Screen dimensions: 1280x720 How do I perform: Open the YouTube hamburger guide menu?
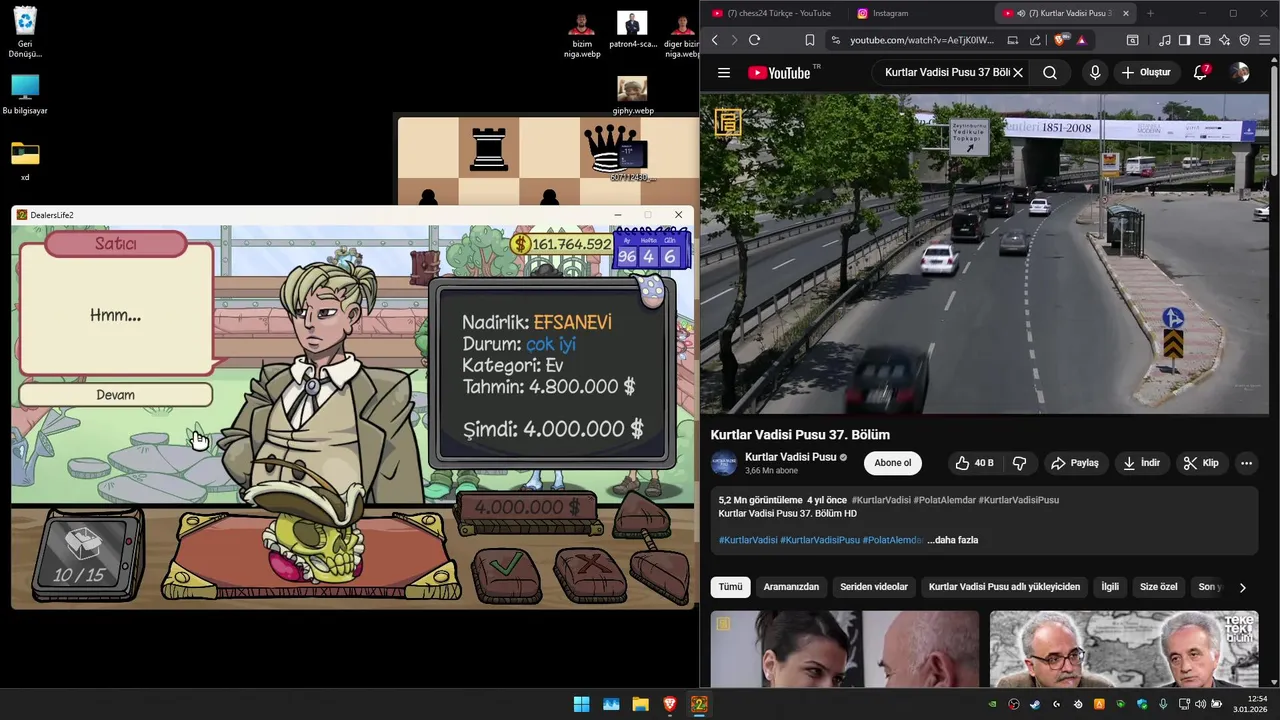click(x=724, y=73)
